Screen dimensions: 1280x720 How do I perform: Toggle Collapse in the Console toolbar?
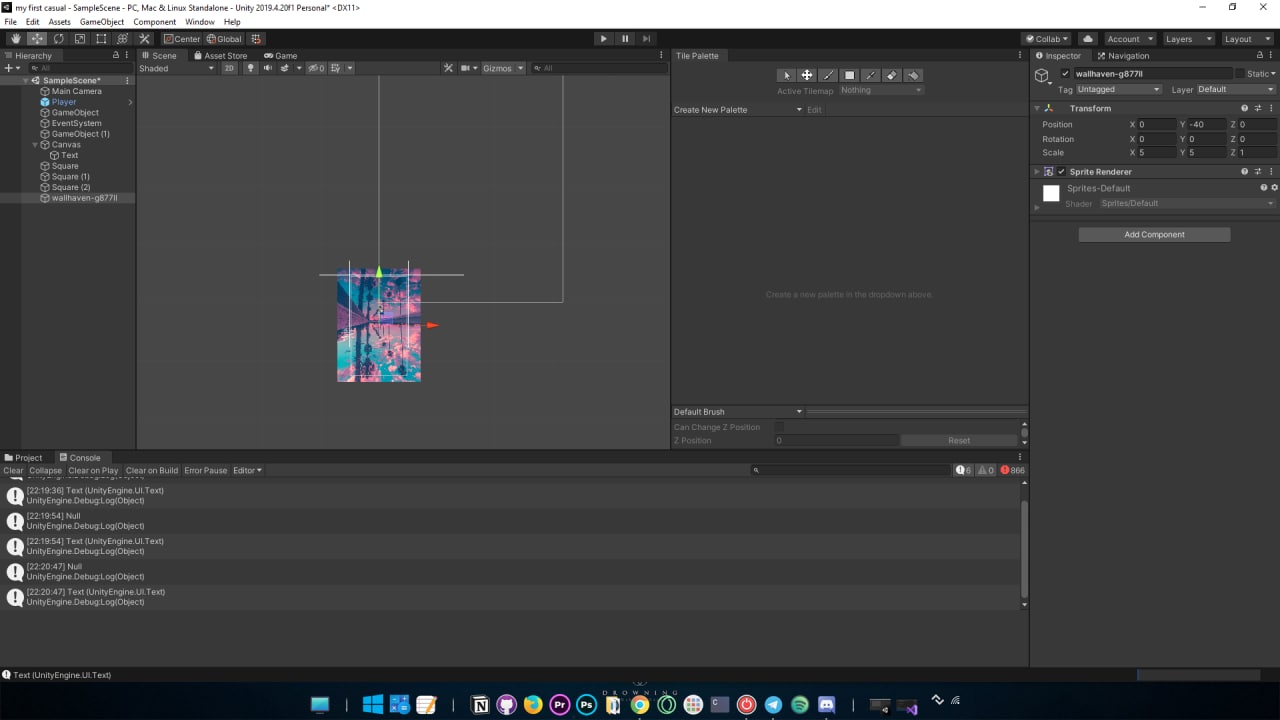click(45, 470)
